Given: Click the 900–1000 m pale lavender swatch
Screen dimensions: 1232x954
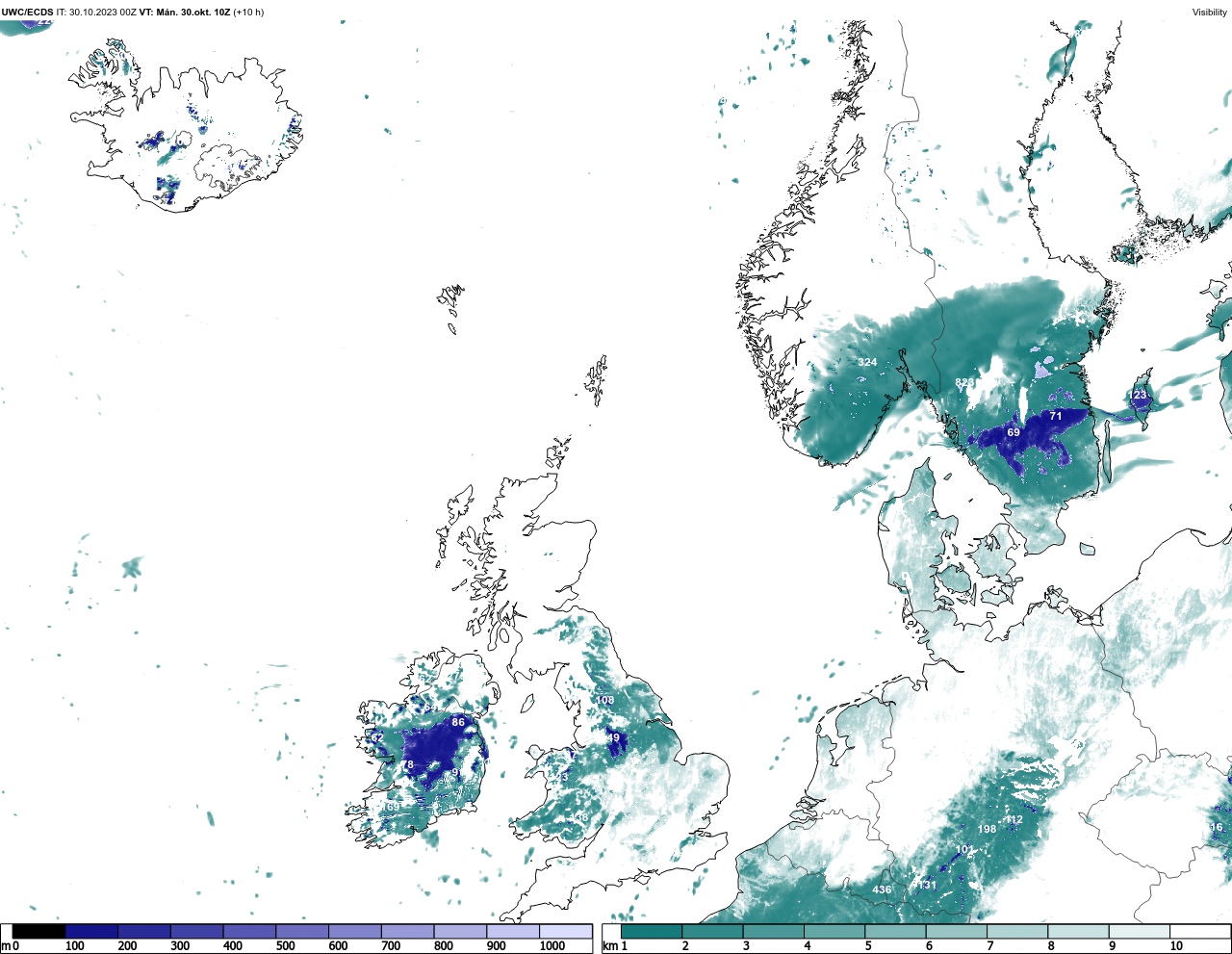Looking at the screenshot, I should (x=512, y=931).
